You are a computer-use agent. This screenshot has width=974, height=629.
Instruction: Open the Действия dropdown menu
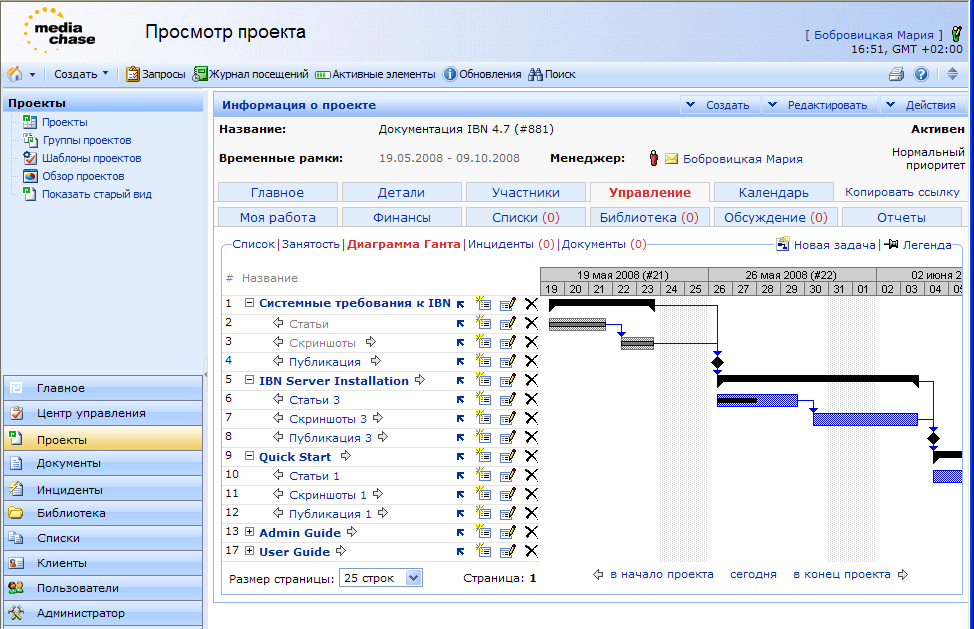(922, 105)
